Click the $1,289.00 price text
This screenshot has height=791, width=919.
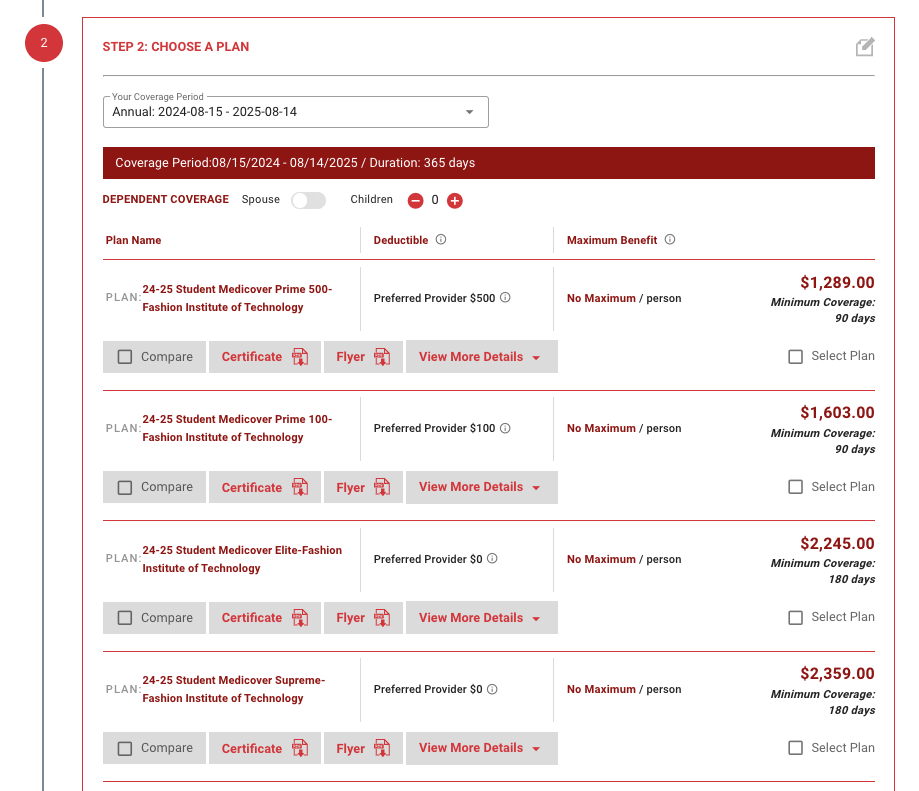coord(837,282)
